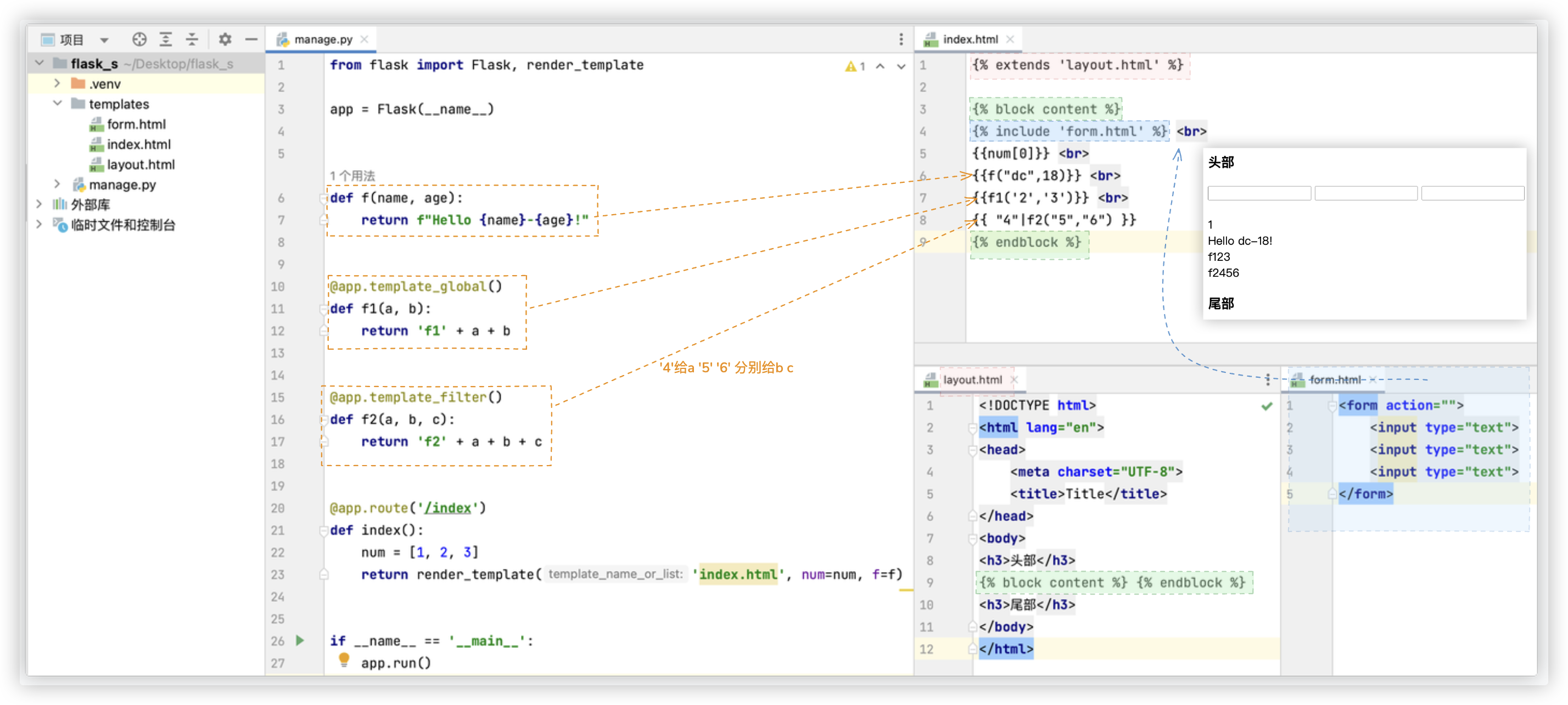Click the yellow lightbulb intention icon
The image size is (1568, 705).
click(344, 659)
